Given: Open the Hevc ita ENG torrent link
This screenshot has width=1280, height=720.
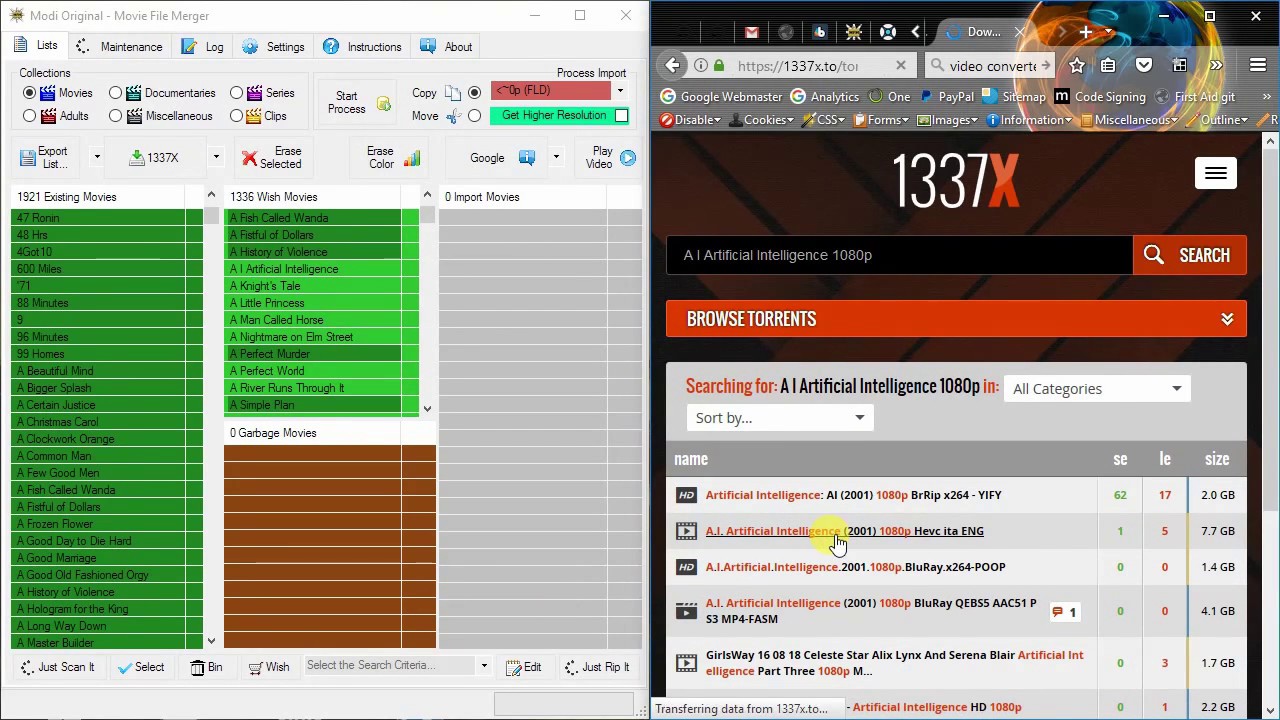Looking at the screenshot, I should click(844, 531).
